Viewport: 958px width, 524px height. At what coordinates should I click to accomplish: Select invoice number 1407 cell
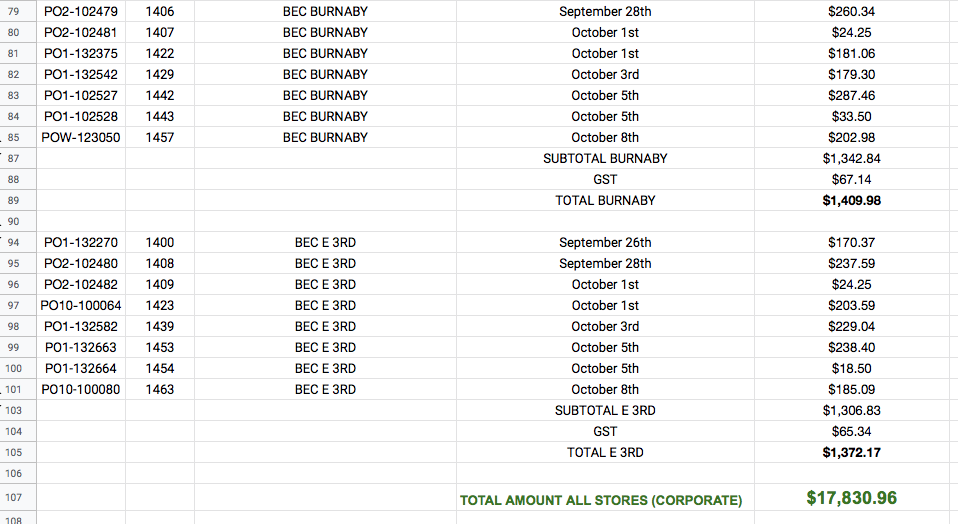point(160,32)
